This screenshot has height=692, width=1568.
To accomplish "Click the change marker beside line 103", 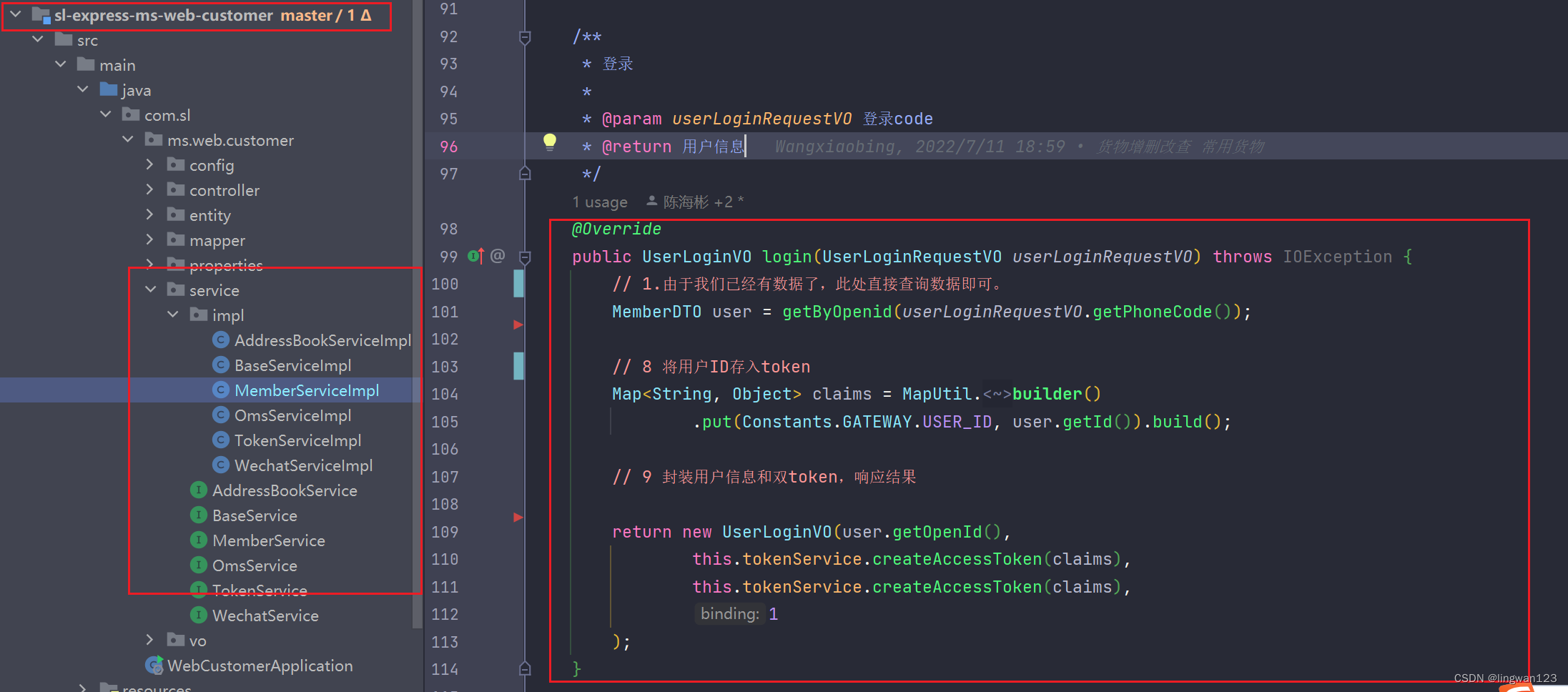I will [x=518, y=366].
